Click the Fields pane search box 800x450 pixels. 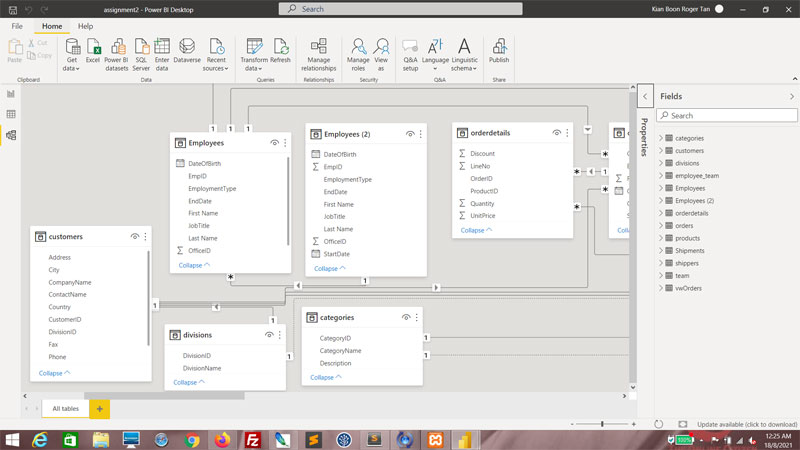pos(727,116)
